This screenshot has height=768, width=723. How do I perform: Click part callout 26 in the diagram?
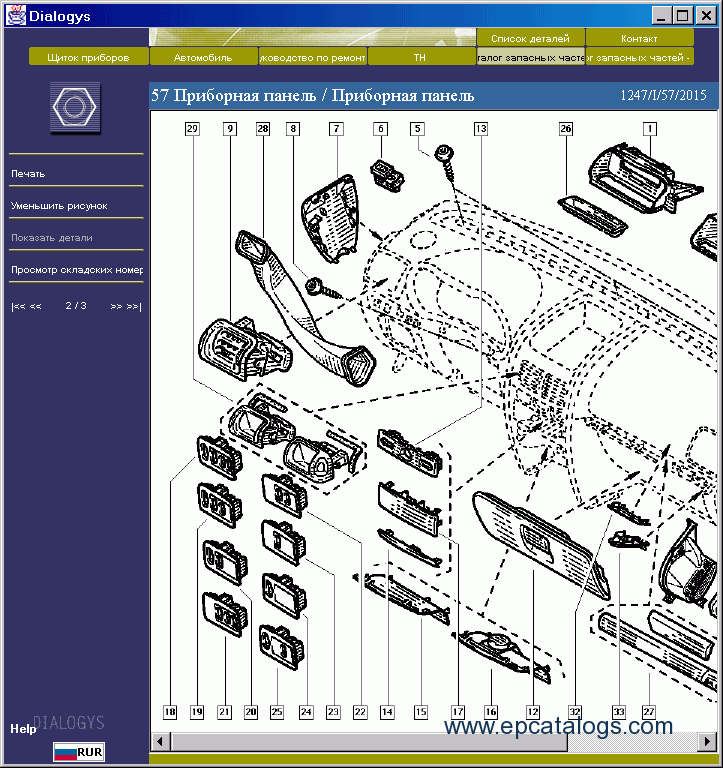coord(566,129)
